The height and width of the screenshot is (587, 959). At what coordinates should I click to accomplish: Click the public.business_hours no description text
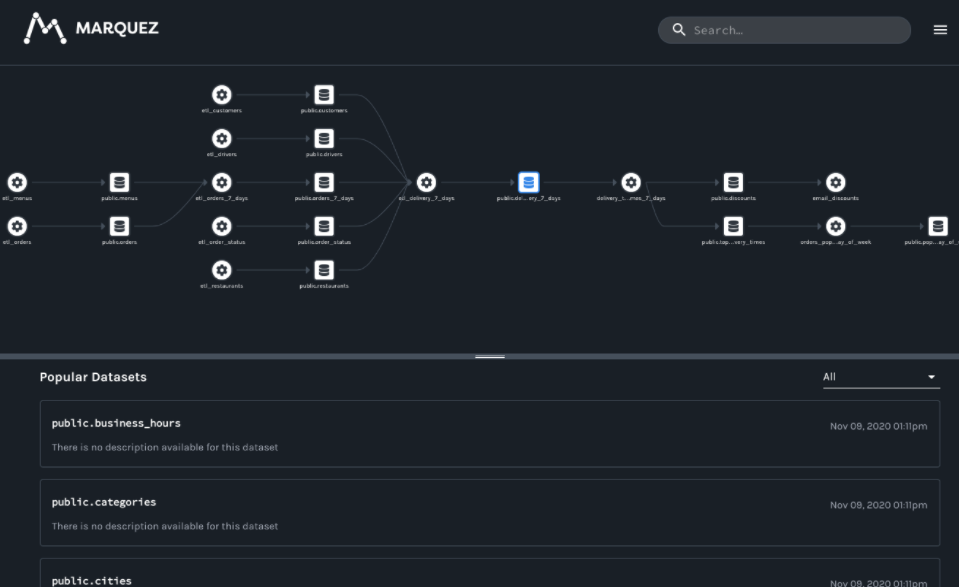[x=165, y=448]
